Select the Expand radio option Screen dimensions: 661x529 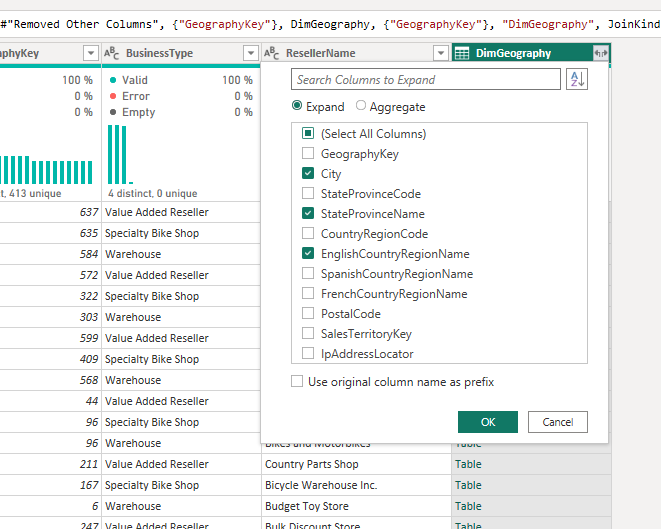click(297, 107)
